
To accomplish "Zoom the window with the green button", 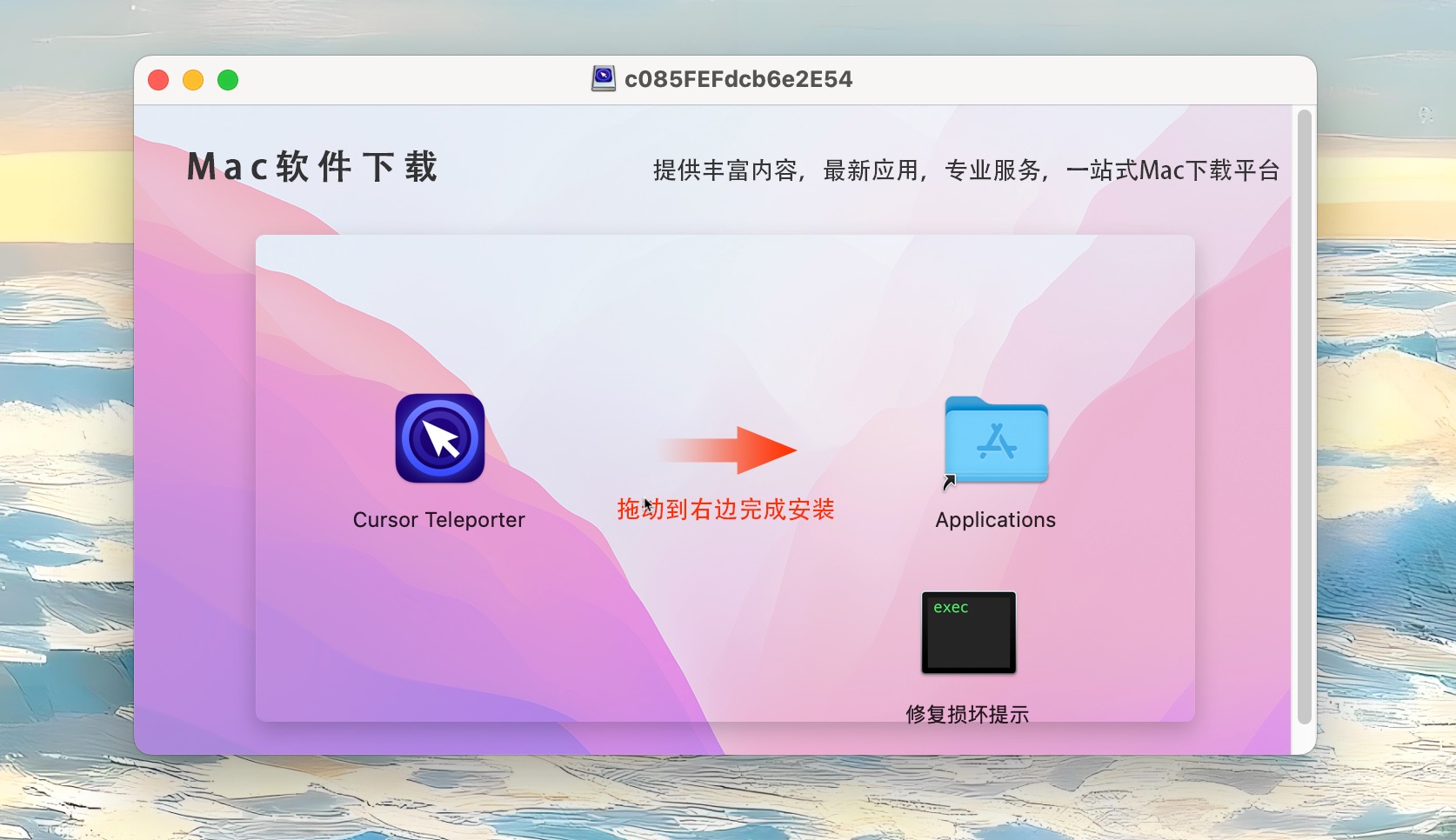I will 228,80.
